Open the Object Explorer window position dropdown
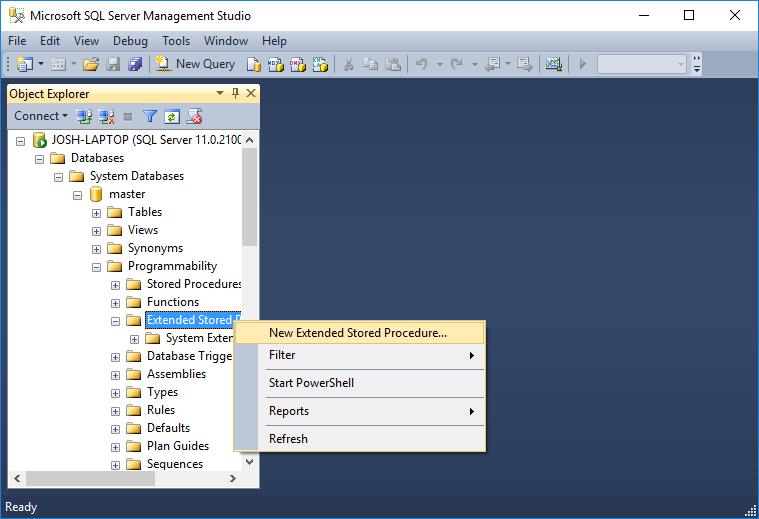759x519 pixels. (x=220, y=93)
